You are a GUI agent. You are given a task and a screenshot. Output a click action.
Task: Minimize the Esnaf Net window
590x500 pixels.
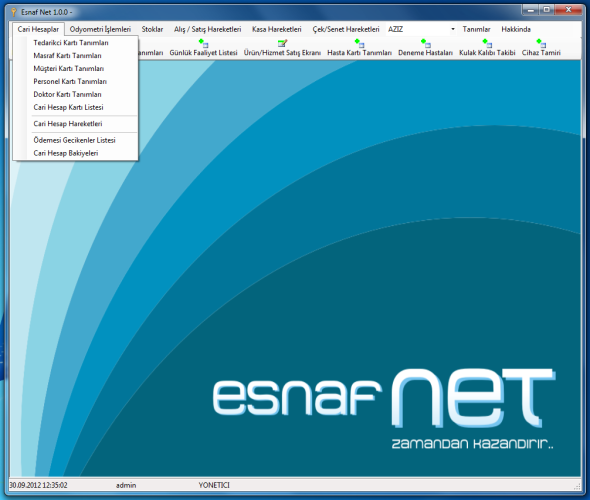pos(531,10)
